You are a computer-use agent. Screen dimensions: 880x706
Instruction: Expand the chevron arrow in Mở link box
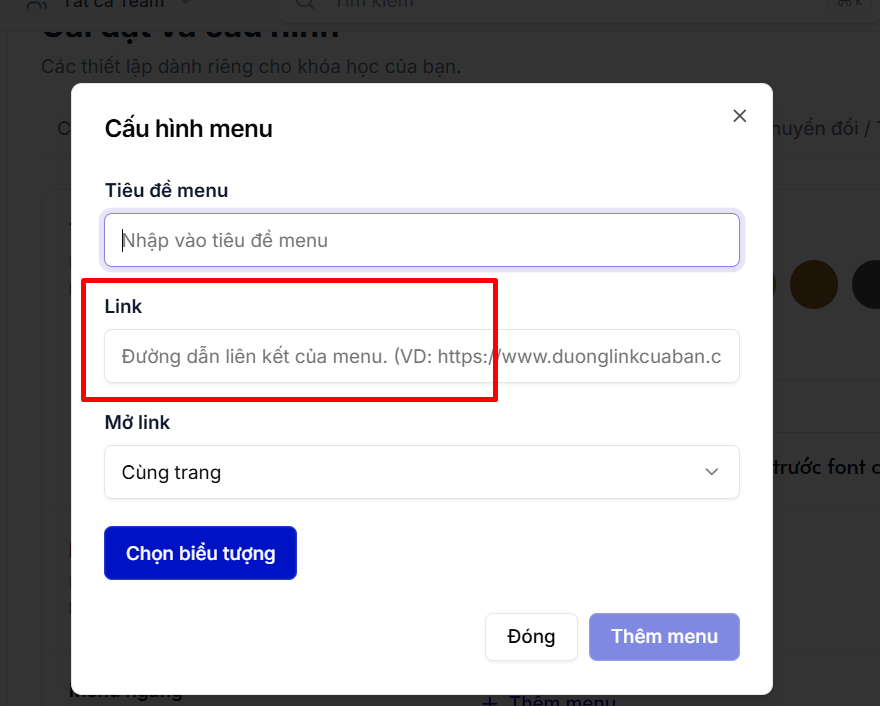712,472
